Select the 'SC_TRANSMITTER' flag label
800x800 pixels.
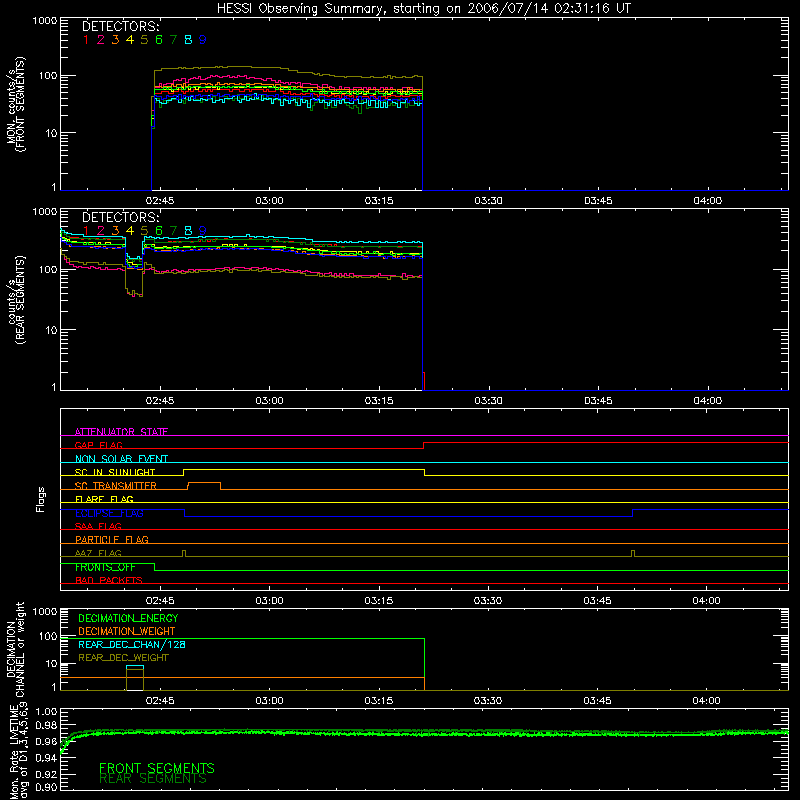[116, 486]
